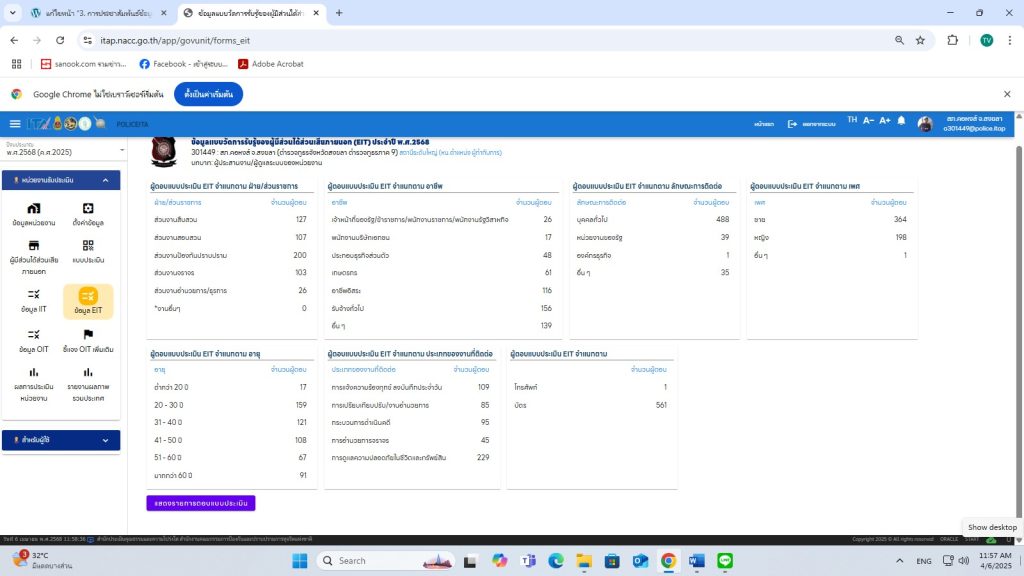
Task: Switch language with the TH toggle
Action: 852,121
